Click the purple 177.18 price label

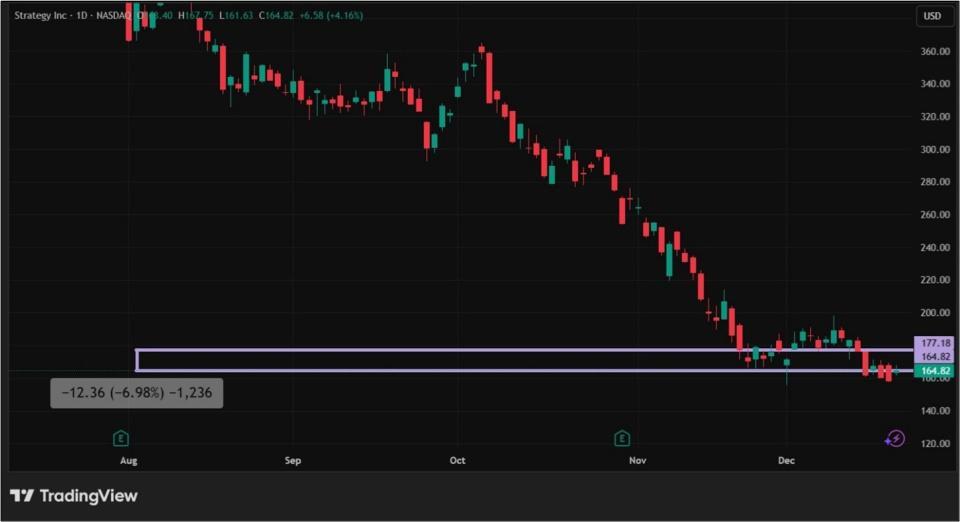tap(935, 343)
